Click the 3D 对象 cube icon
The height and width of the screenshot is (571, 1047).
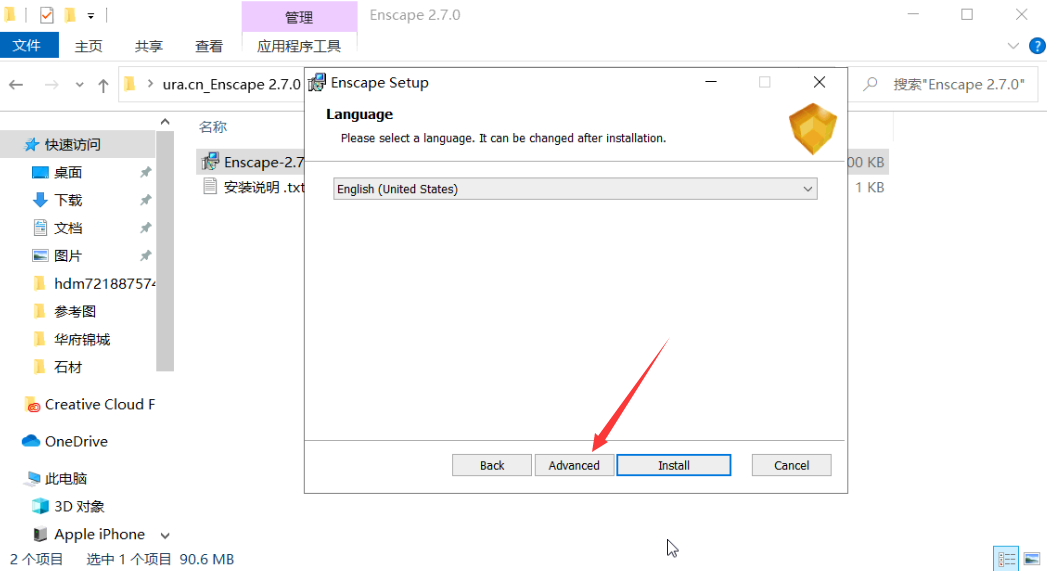click(40, 506)
